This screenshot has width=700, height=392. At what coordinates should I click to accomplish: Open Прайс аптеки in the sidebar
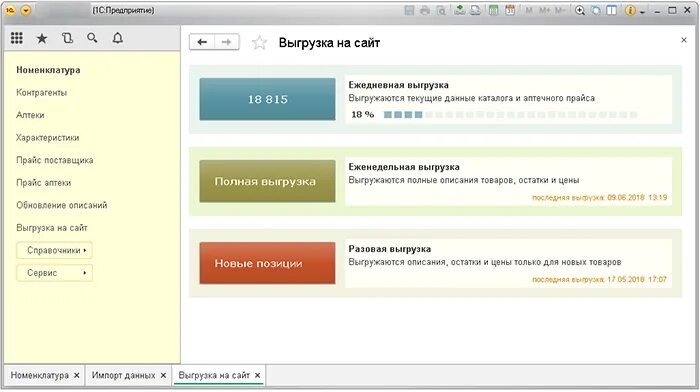43,183
